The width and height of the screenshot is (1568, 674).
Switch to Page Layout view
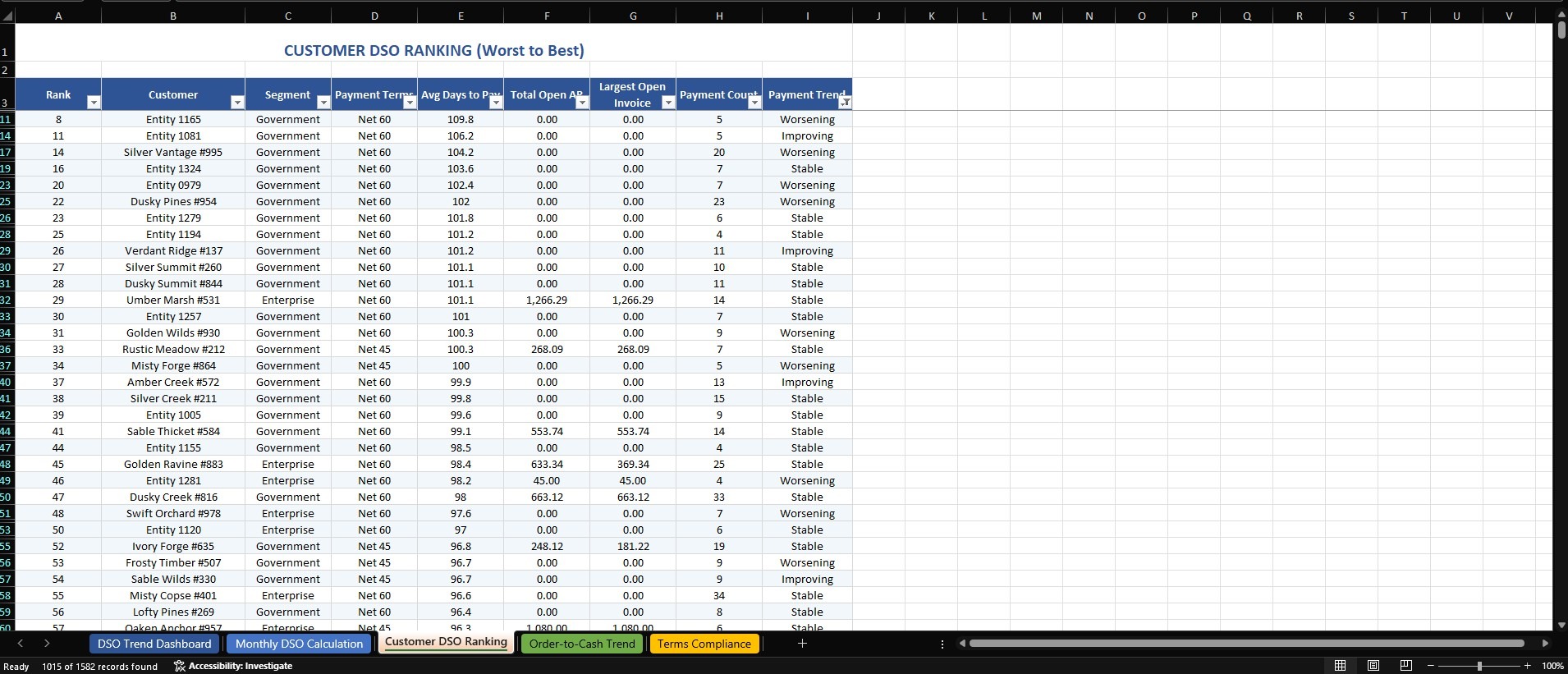[1373, 665]
